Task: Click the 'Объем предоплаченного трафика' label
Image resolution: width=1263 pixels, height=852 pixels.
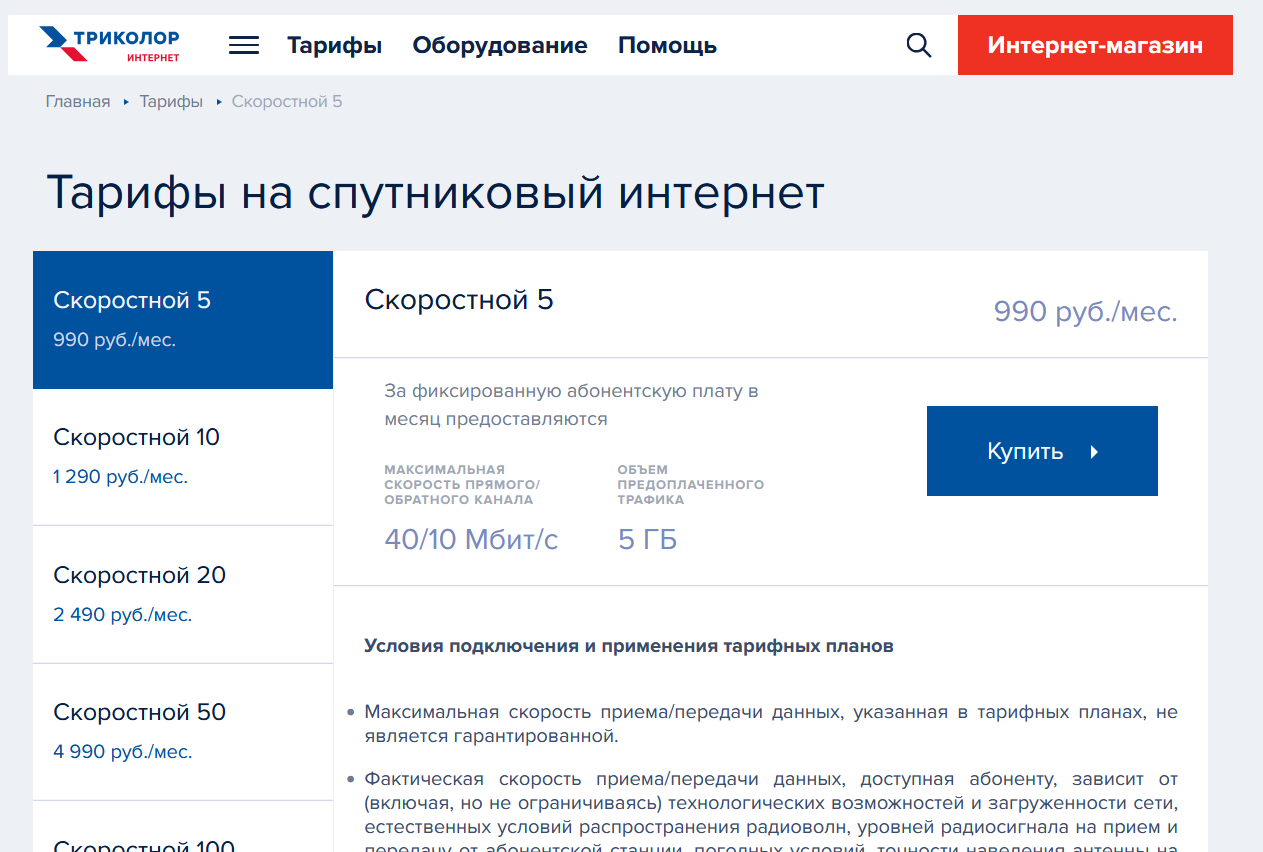Action: (690, 484)
